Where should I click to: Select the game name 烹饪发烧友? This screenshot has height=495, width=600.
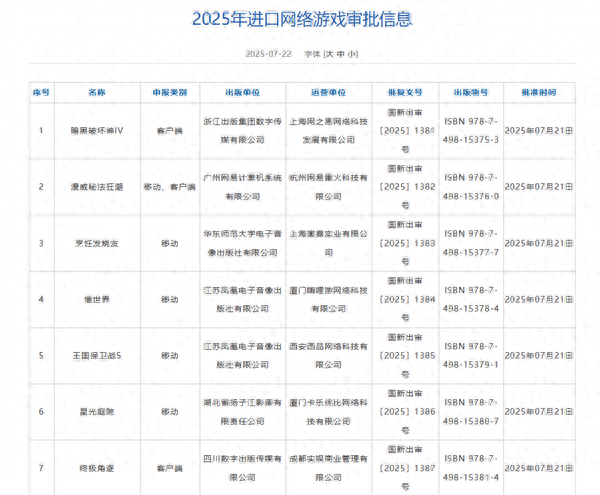(97, 243)
